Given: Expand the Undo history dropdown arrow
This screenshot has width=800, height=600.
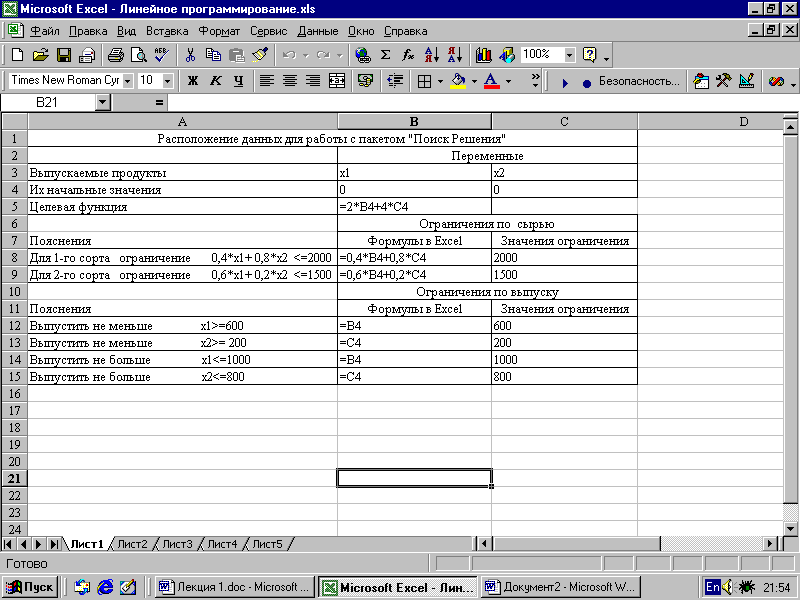Looking at the screenshot, I should point(306,55).
